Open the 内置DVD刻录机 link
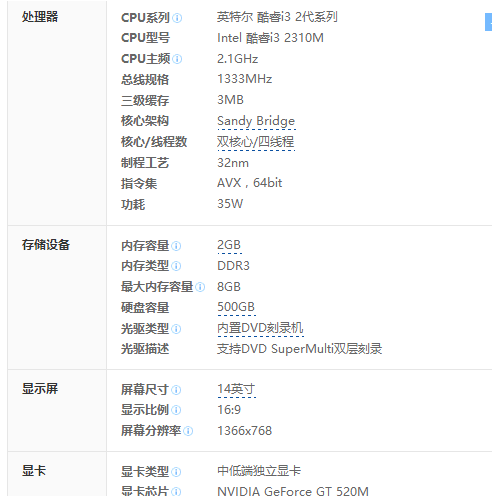 pos(260,328)
